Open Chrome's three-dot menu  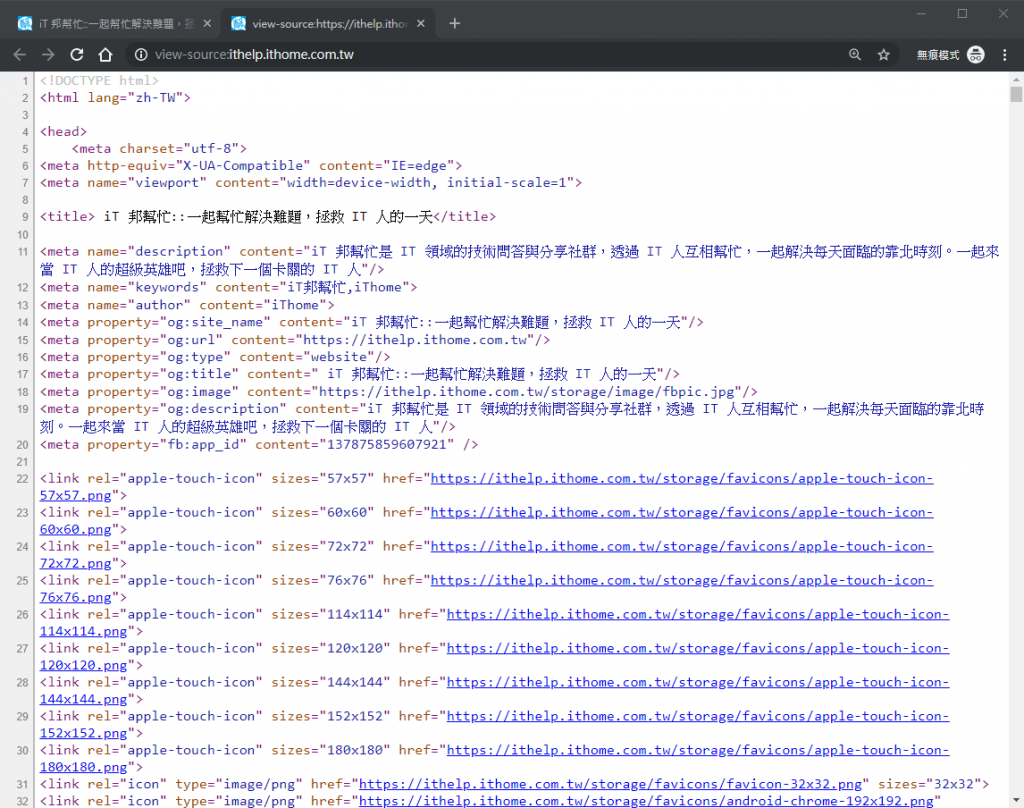tap(1004, 55)
